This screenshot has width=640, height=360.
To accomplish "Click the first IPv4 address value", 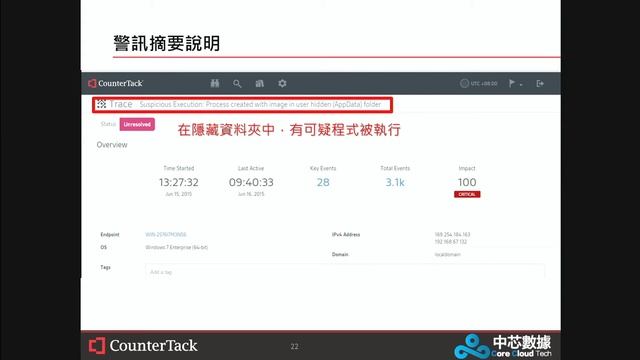I will (x=452, y=235).
